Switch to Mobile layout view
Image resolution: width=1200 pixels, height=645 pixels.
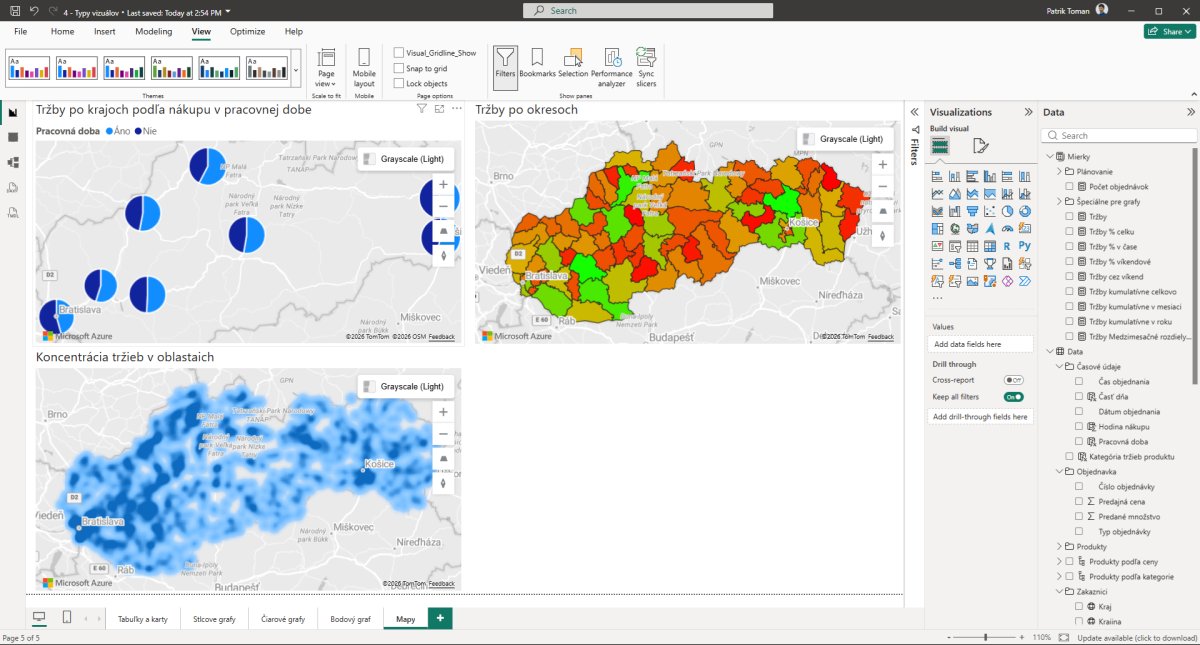coord(364,65)
